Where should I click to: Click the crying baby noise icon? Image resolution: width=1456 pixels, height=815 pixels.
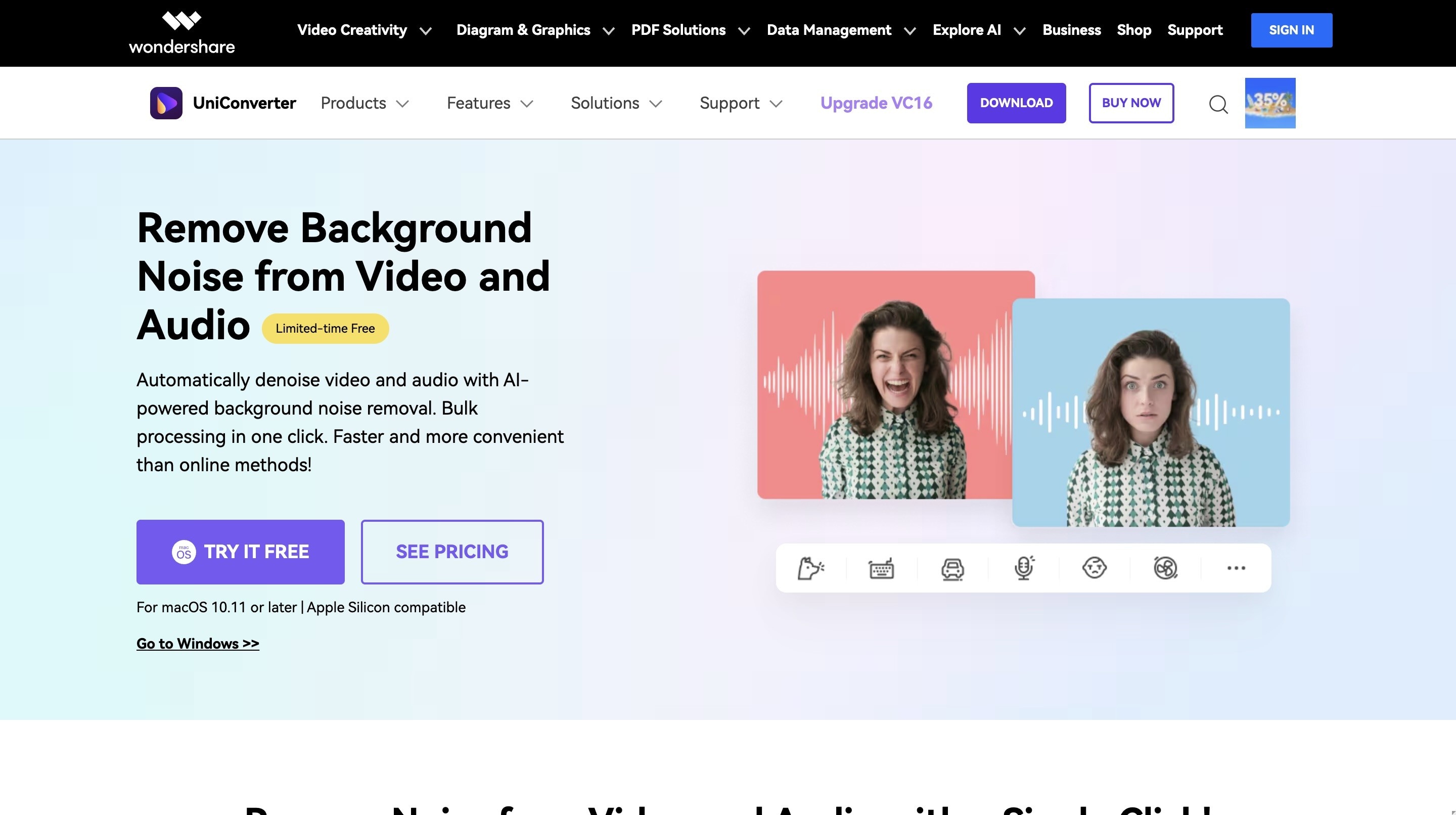click(x=1094, y=567)
